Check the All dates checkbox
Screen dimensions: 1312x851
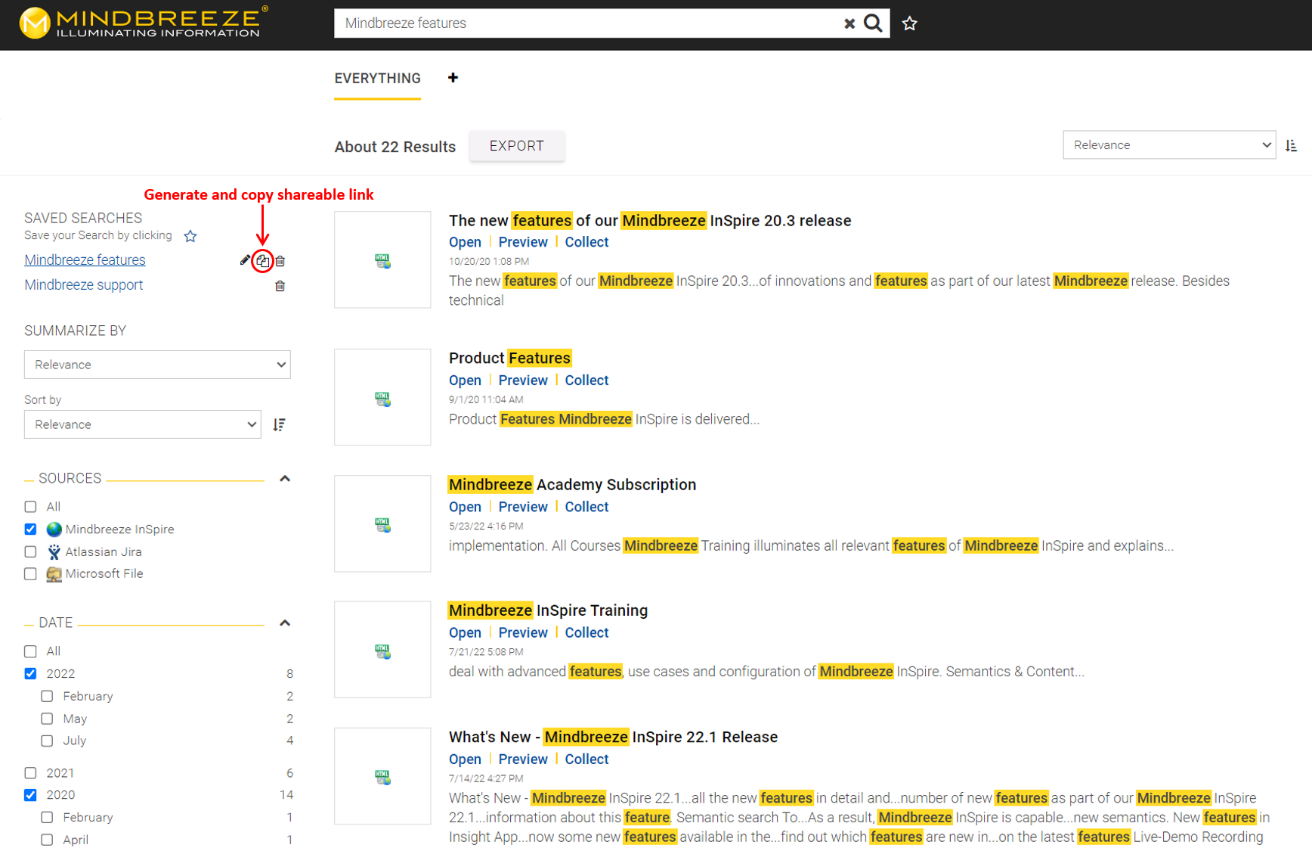coord(30,651)
